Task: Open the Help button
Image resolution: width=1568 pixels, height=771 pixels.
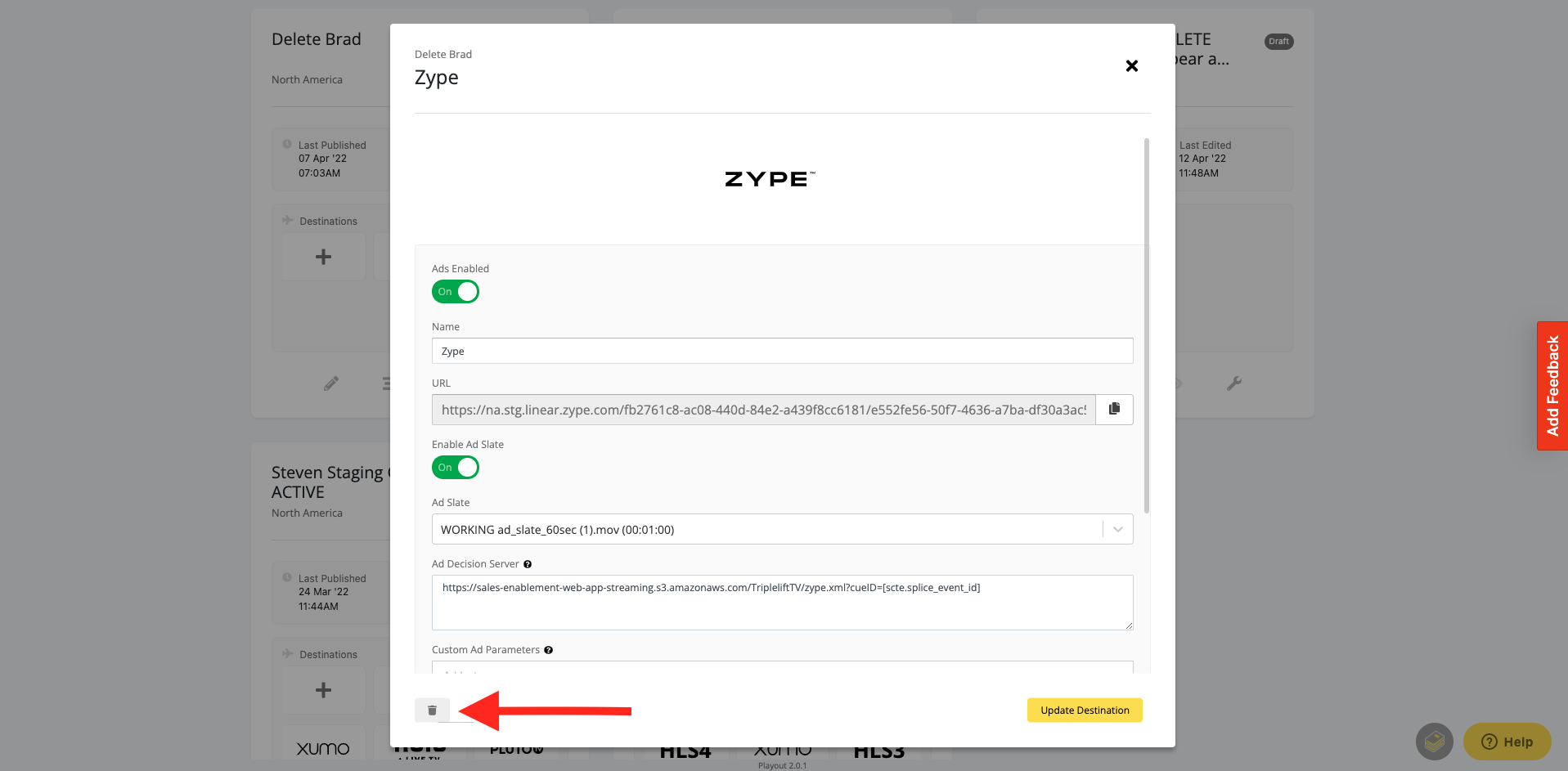Action: [x=1507, y=742]
